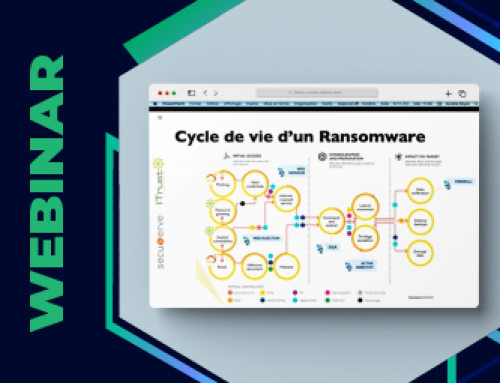Click the ACTIVE DIRECTORY label
Screen dimensions: 500x383
tap(364, 265)
